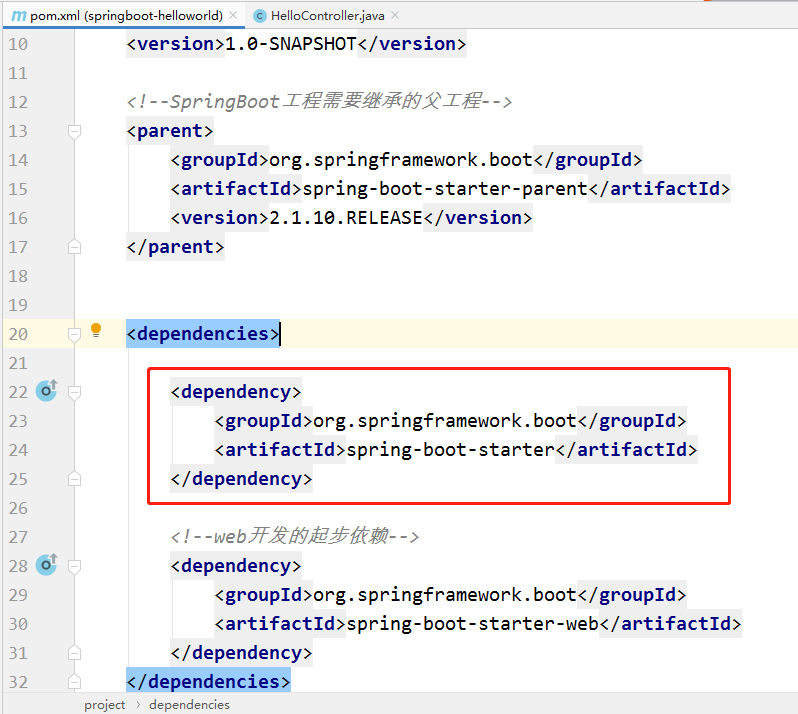This screenshot has width=798, height=714.
Task: Click the </dependency> closing tag on line 31
Action: (x=242, y=653)
